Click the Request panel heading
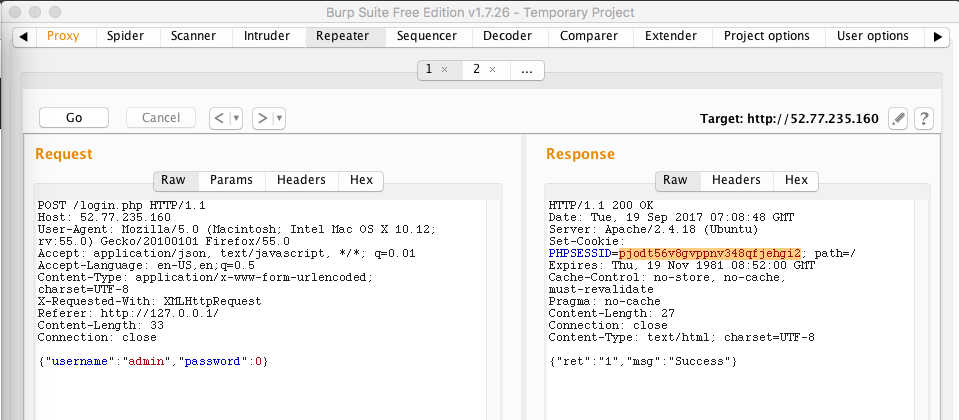The image size is (959, 420). click(64, 154)
